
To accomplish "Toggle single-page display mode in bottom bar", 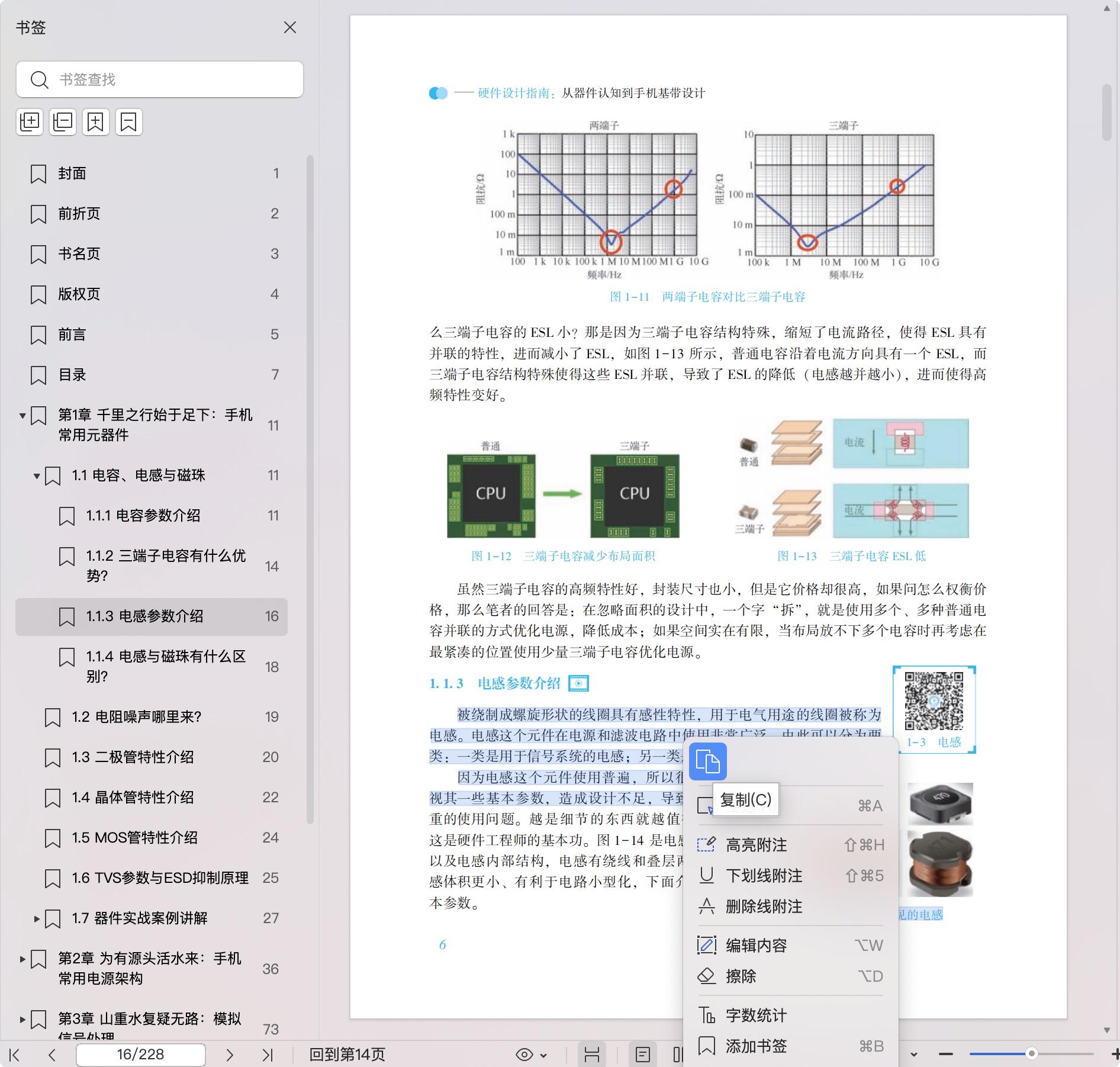I will coord(642,1055).
